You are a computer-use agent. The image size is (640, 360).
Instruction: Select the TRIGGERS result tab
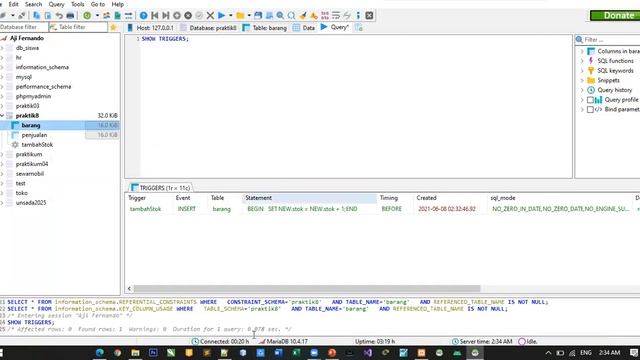point(160,188)
